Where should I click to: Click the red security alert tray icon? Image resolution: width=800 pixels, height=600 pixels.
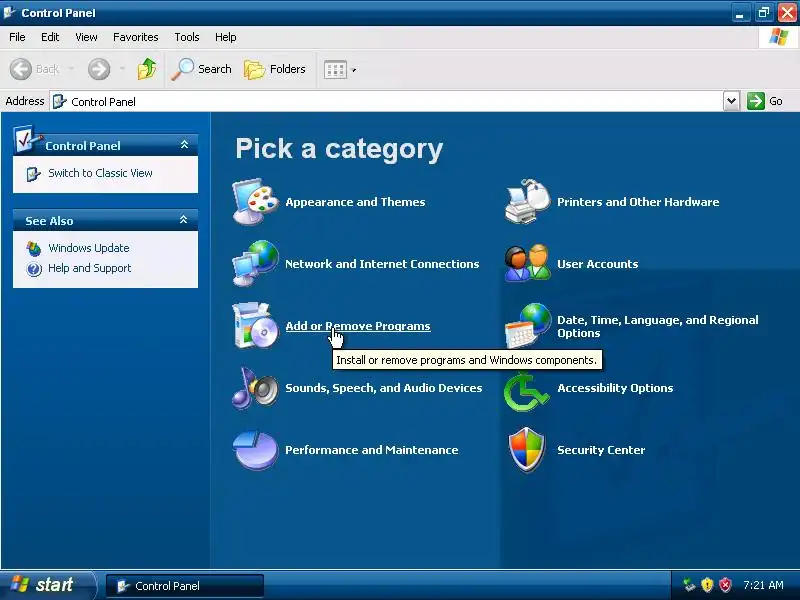pos(725,585)
